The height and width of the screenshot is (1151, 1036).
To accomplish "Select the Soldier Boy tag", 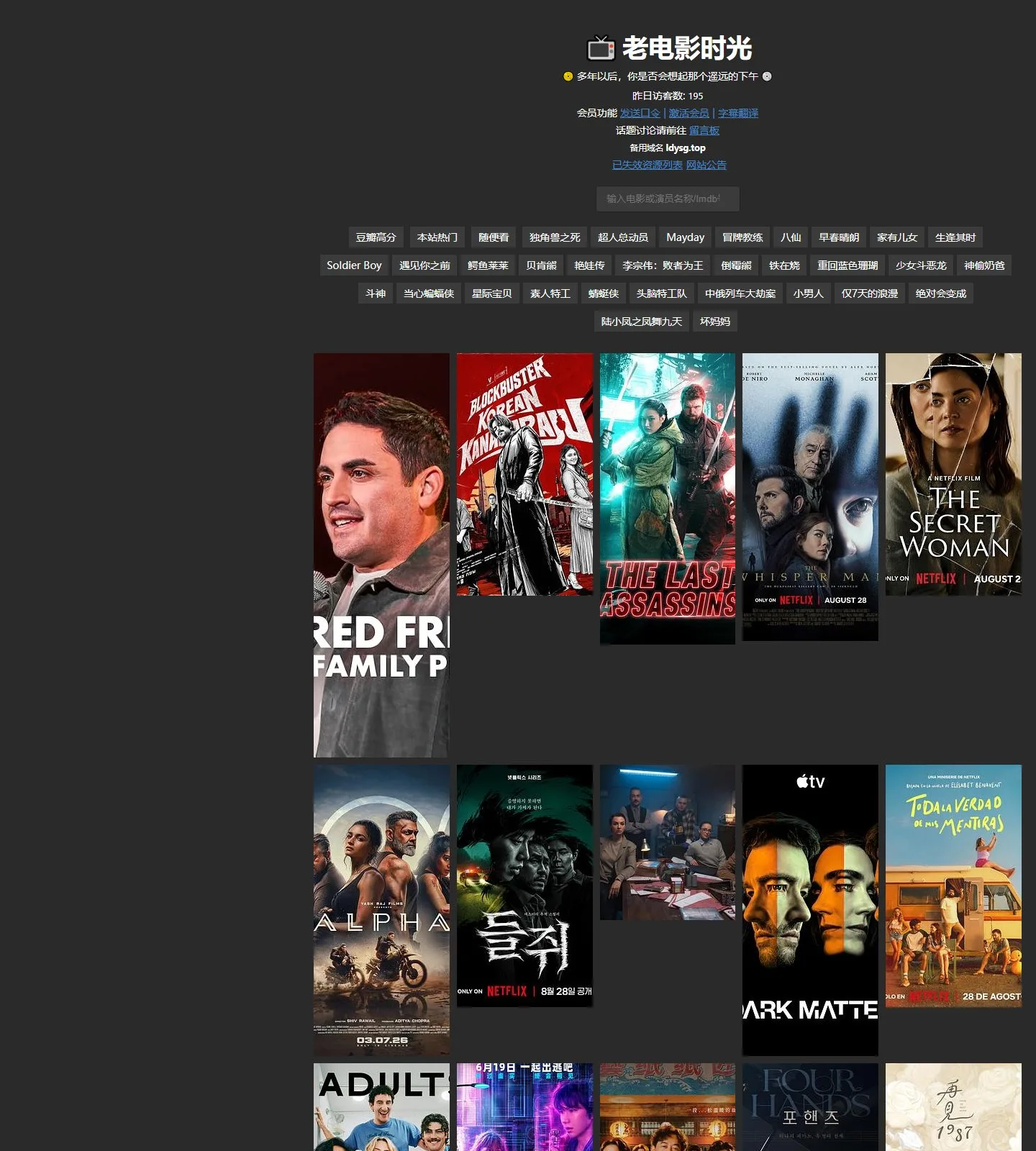I will pos(354,265).
